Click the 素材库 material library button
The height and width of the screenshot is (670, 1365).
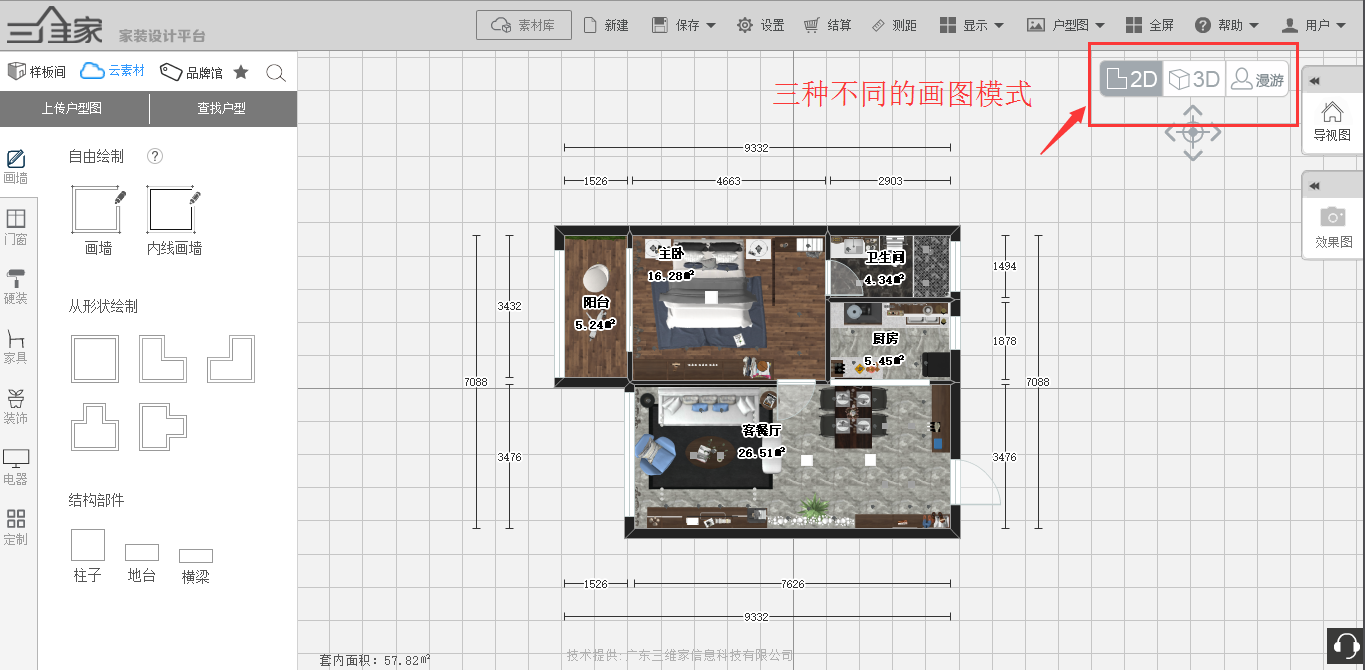coord(524,25)
